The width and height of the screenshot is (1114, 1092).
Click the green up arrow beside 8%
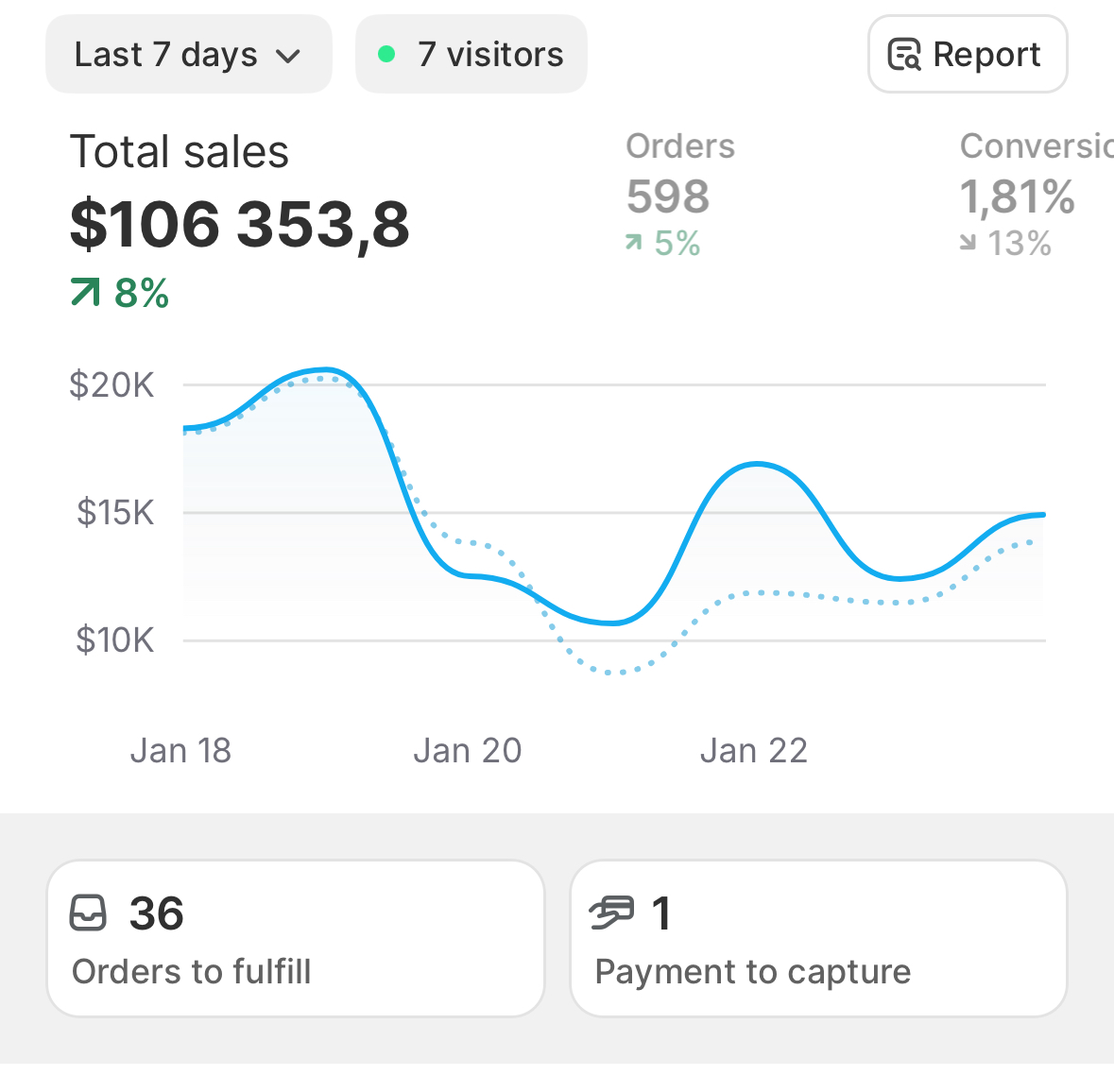(x=85, y=294)
